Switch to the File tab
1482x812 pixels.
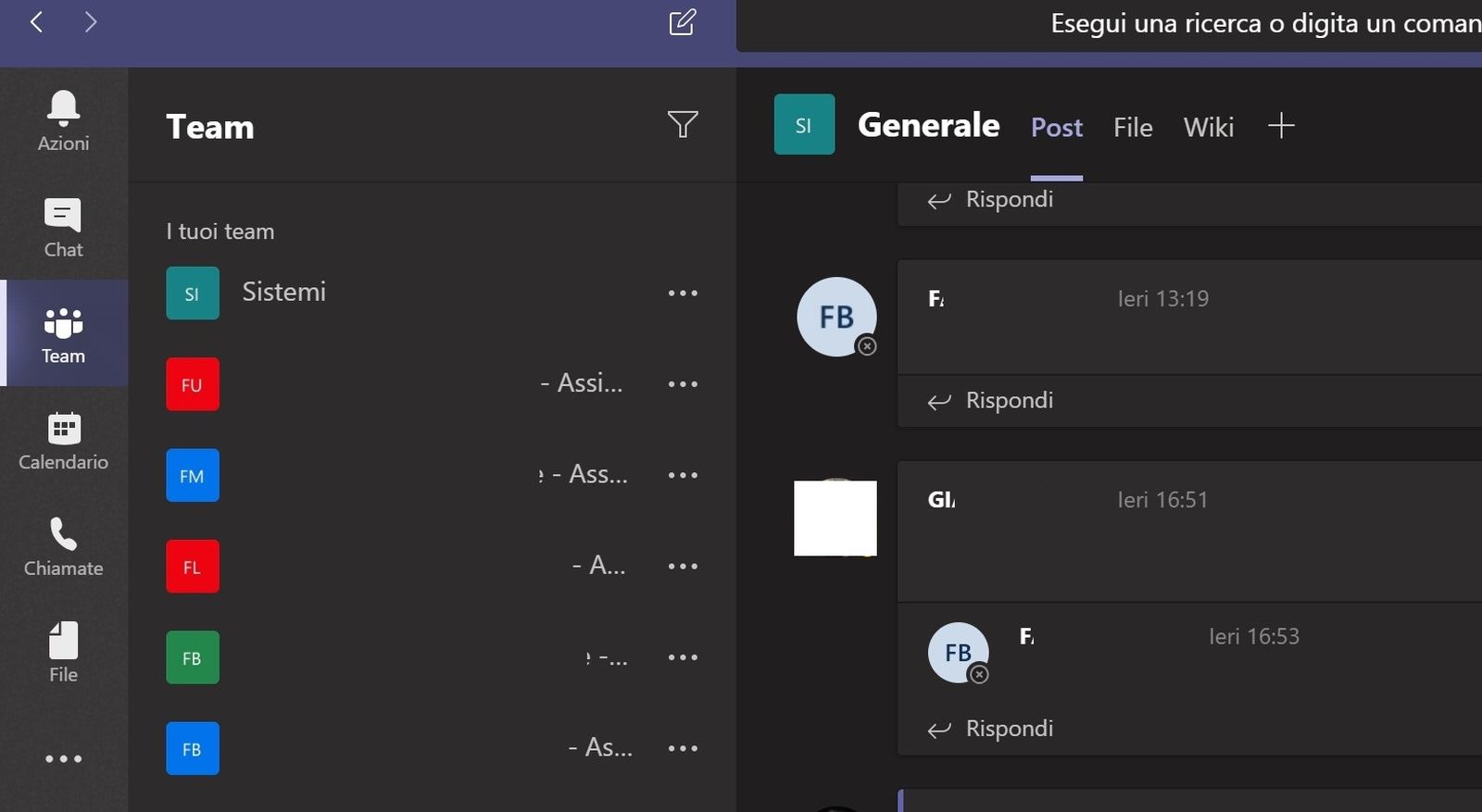point(1133,127)
